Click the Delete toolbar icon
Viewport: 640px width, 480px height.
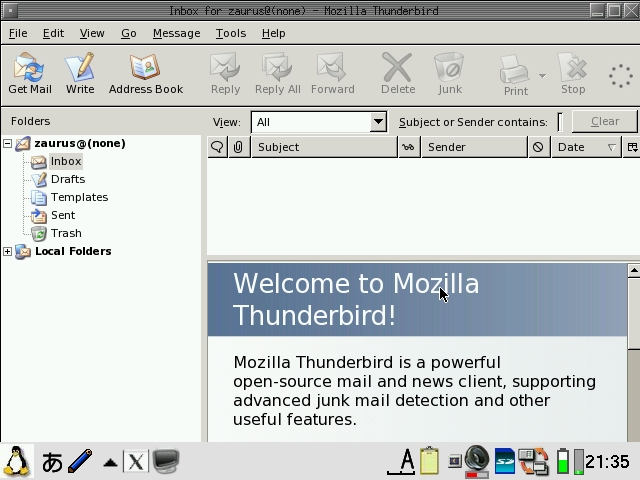pos(398,74)
